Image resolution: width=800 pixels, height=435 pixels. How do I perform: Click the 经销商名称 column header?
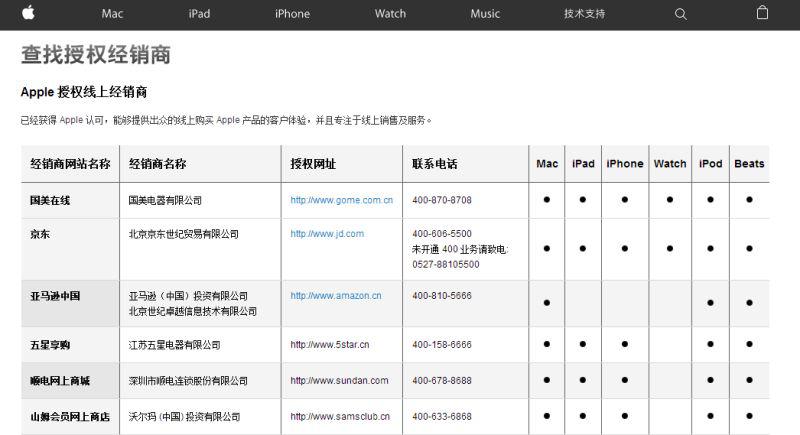click(157, 164)
